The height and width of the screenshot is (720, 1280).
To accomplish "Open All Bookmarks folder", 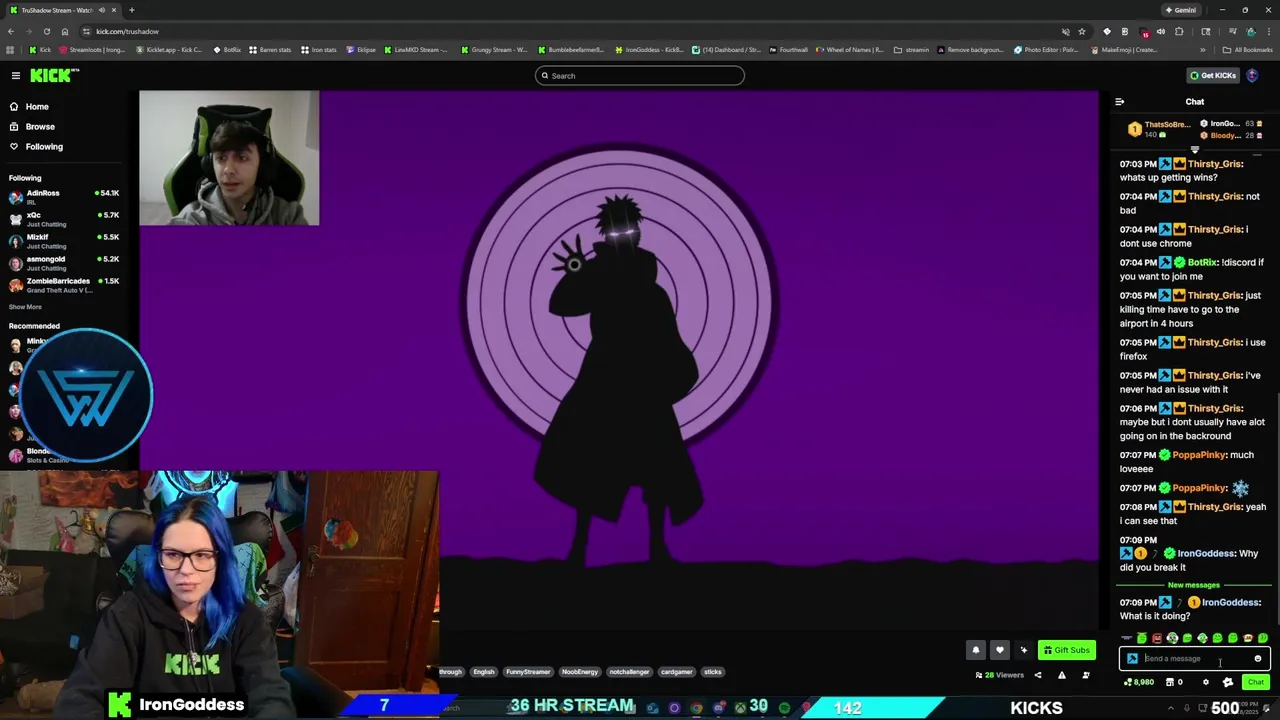I will (x=1248, y=50).
